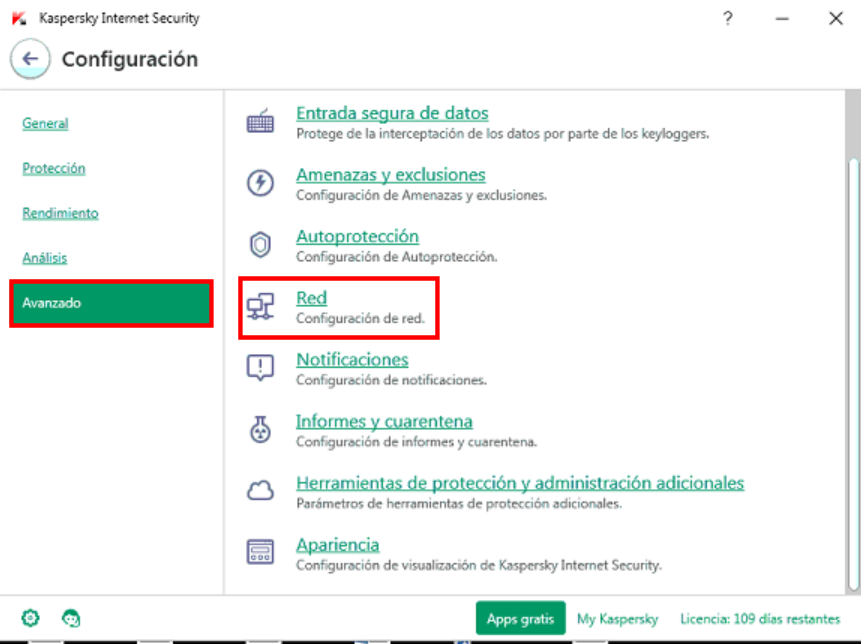Click the help question mark icon
Image resolution: width=861 pixels, height=644 pixels.
(728, 18)
